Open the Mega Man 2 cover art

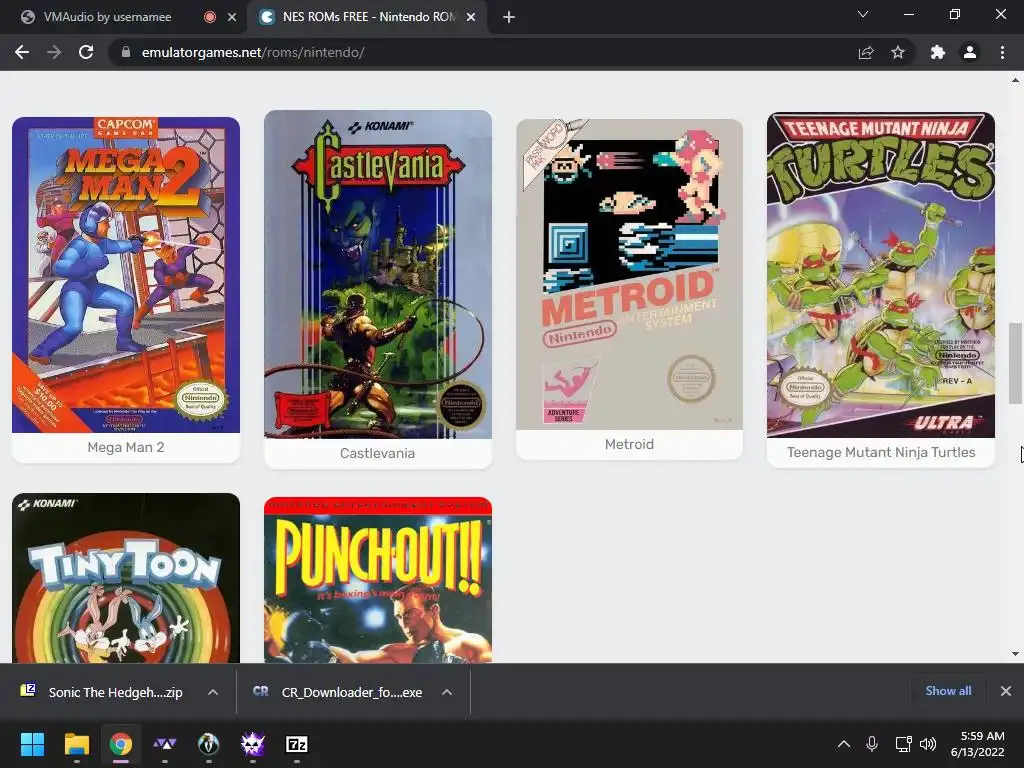126,275
